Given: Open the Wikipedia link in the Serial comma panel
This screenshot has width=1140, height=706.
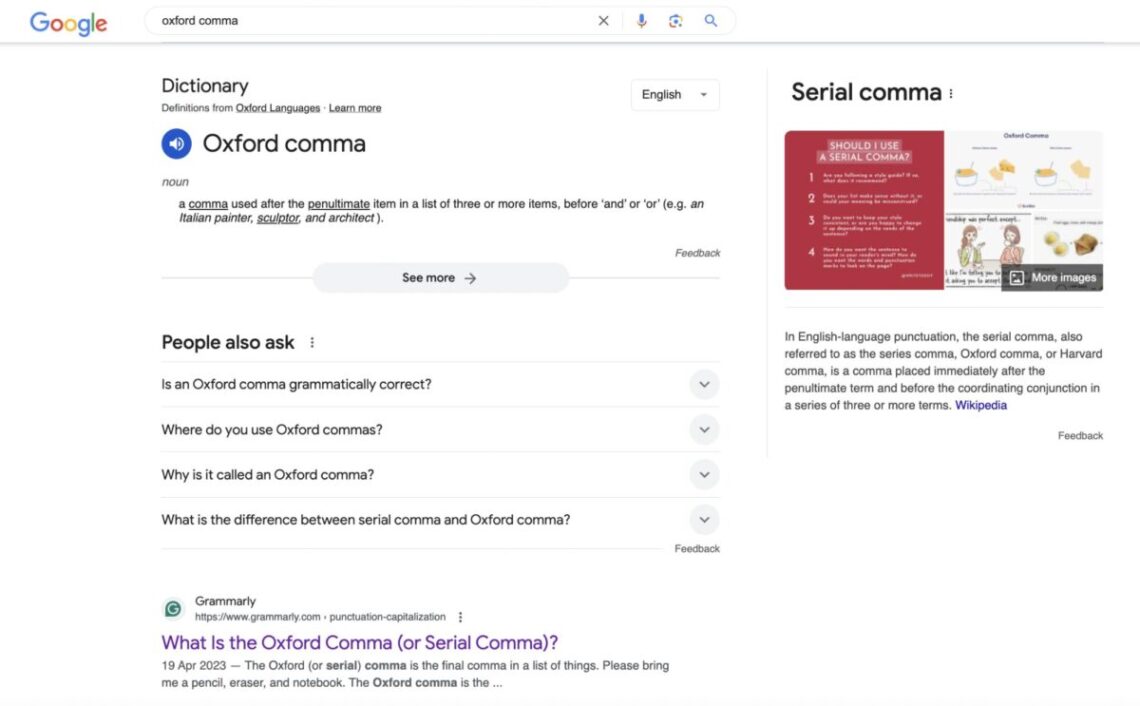Looking at the screenshot, I should coord(980,405).
